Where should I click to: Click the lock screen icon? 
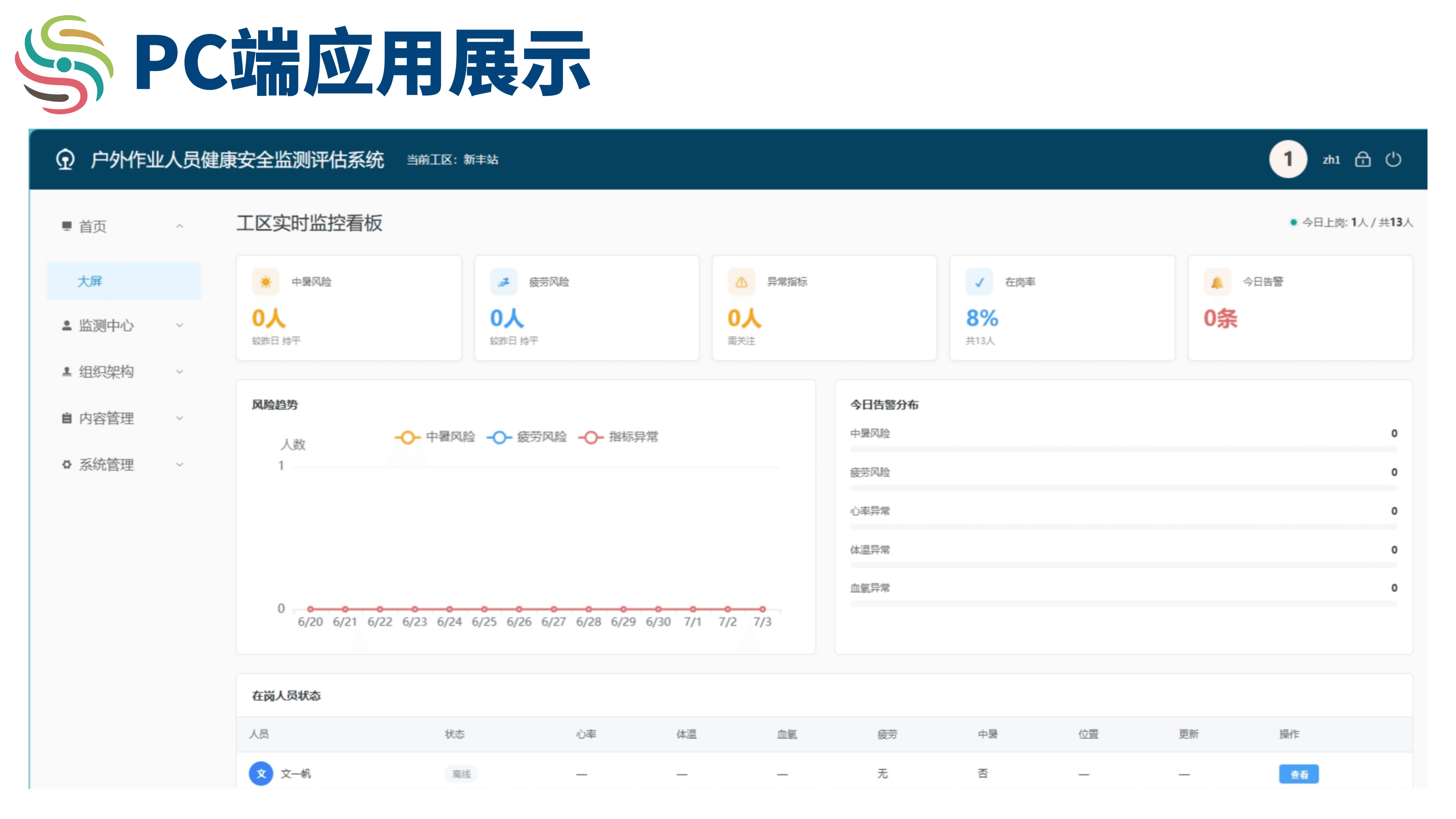1362,159
